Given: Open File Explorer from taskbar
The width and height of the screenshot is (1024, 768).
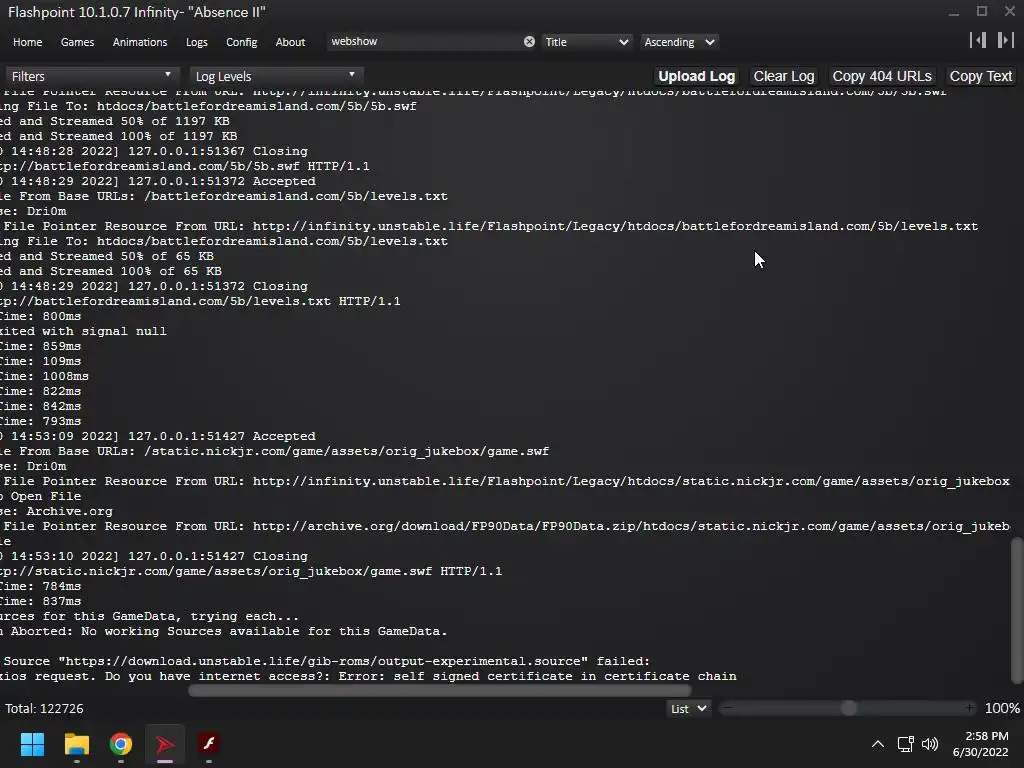Looking at the screenshot, I should 76,744.
